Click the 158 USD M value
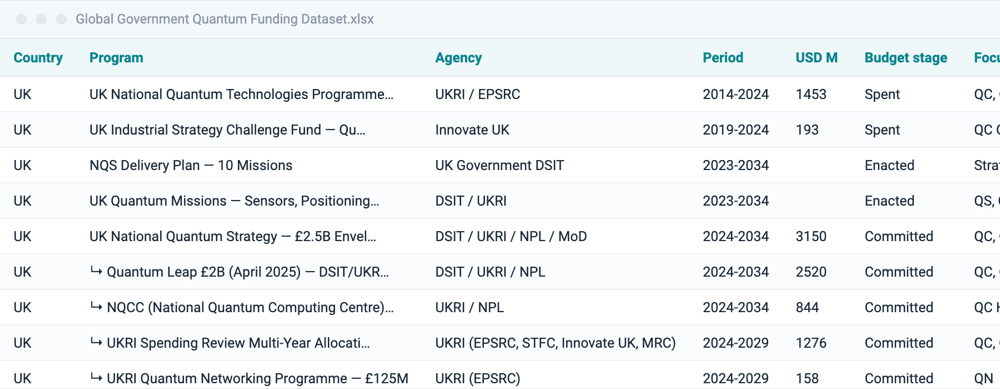The height and width of the screenshot is (389, 1000). point(807,379)
